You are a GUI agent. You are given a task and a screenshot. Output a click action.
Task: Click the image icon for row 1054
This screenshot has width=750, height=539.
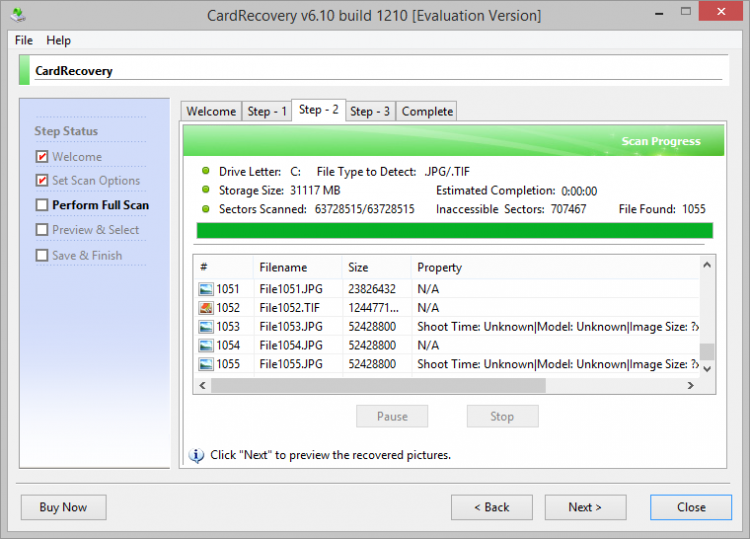(x=206, y=345)
